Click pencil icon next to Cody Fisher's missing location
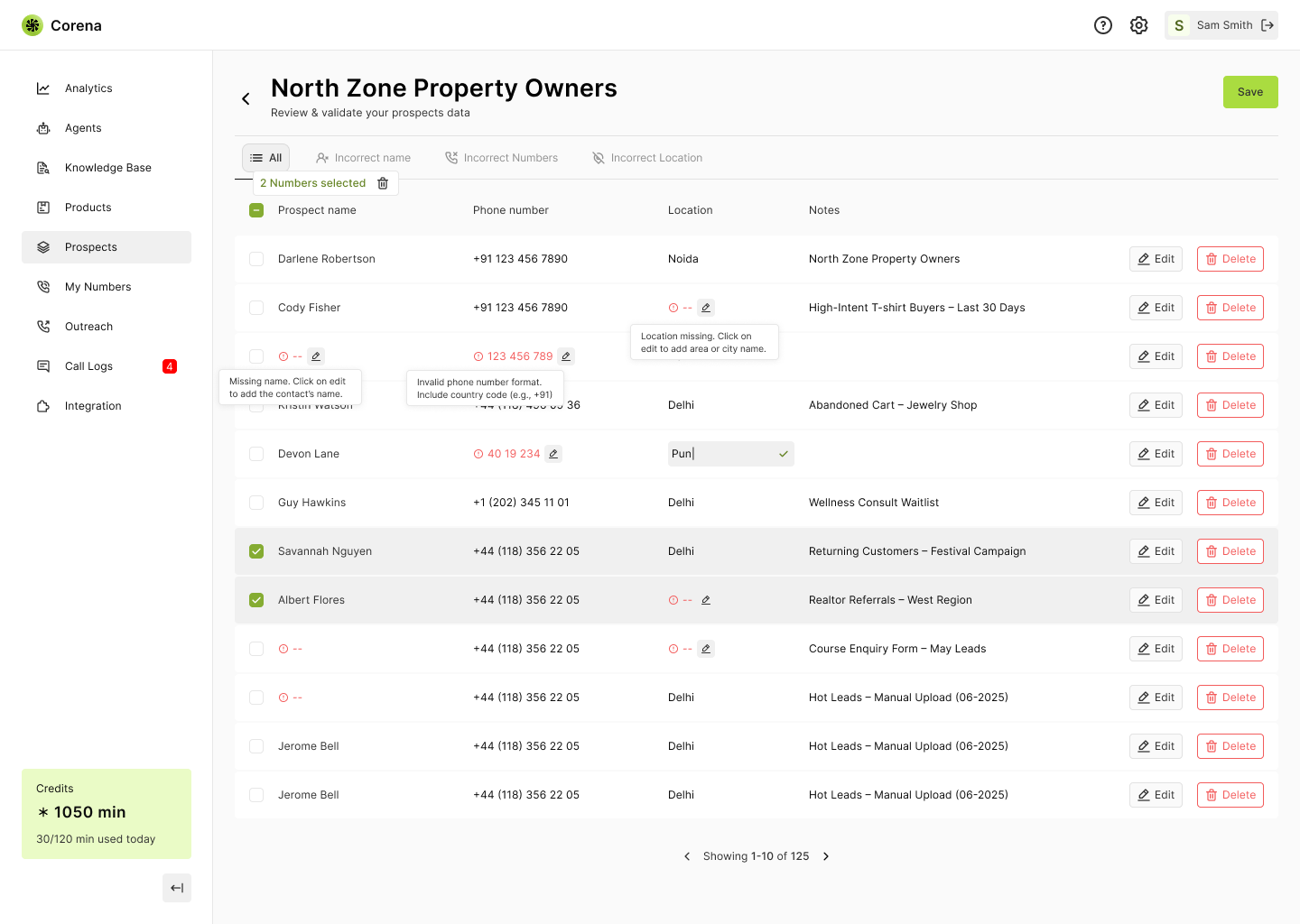Viewport: 1300px width, 924px height. tap(706, 308)
